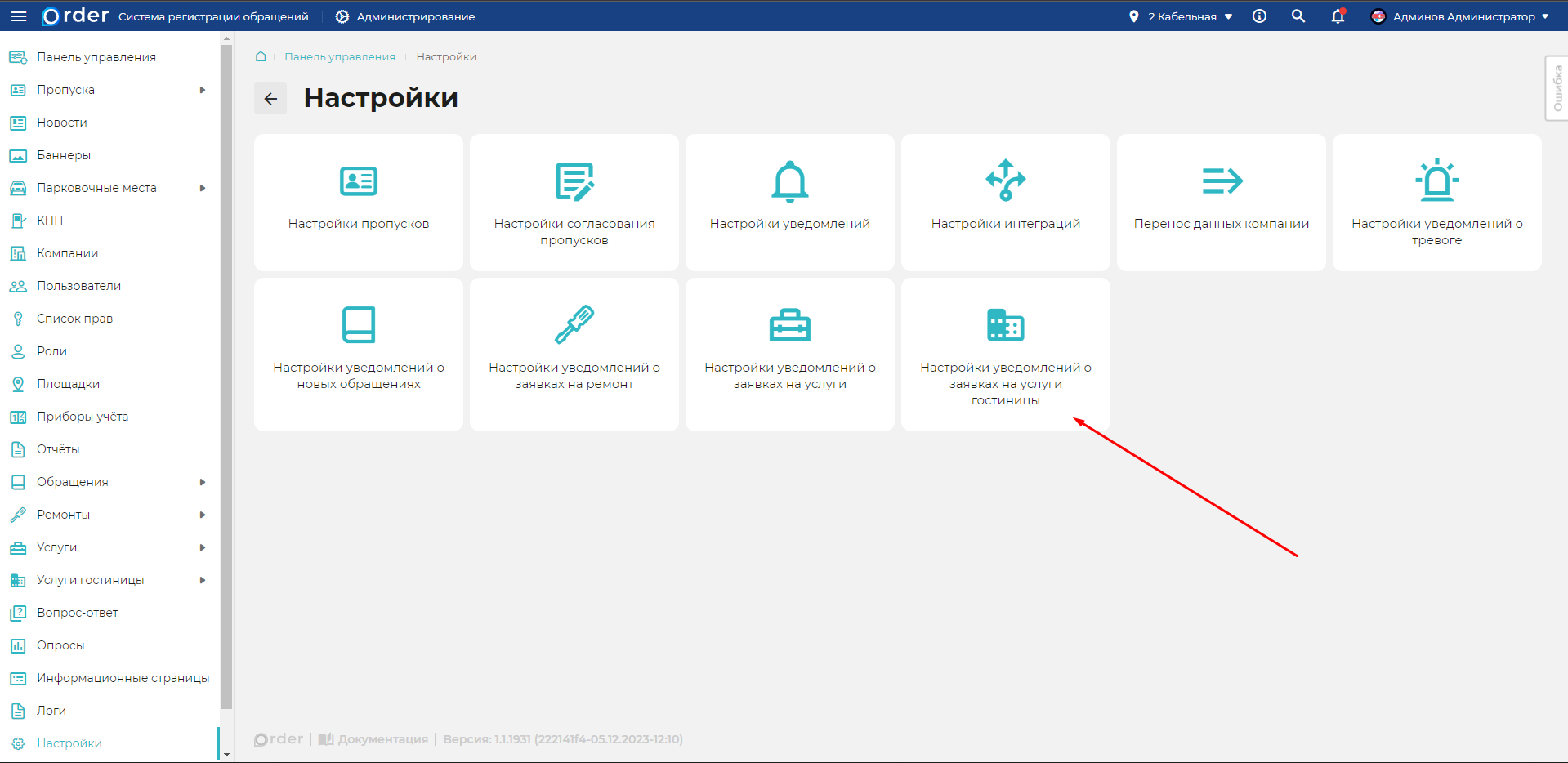The image size is (1568, 763).
Task: Open alarm notification settings icon
Action: click(x=1436, y=181)
